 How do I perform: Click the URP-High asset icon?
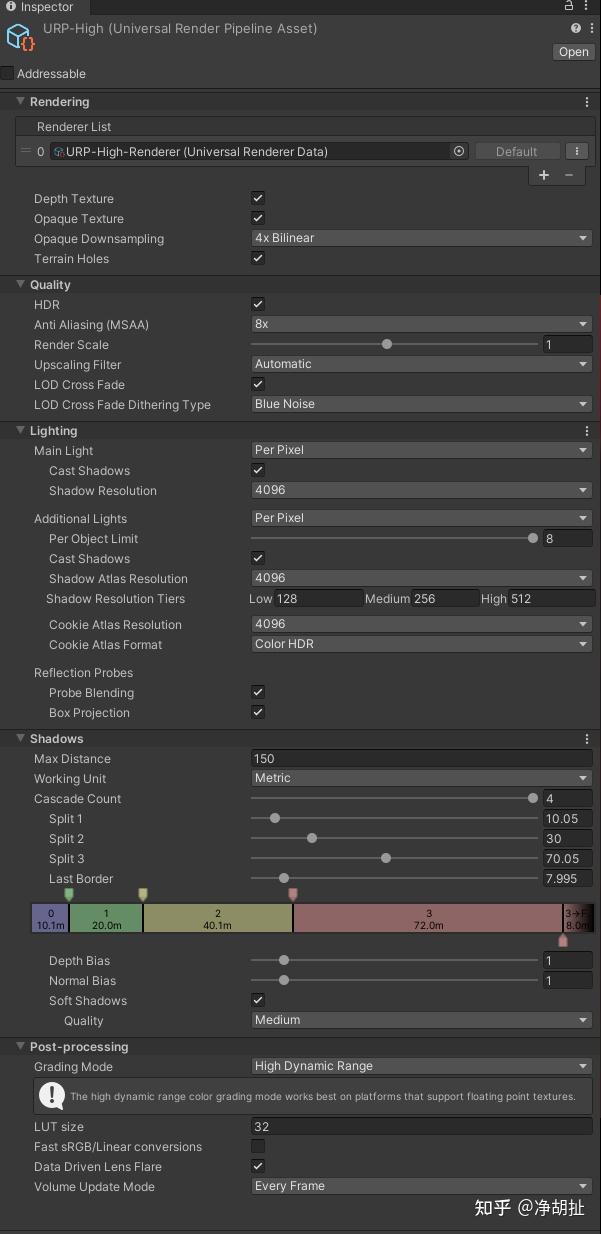coord(20,38)
